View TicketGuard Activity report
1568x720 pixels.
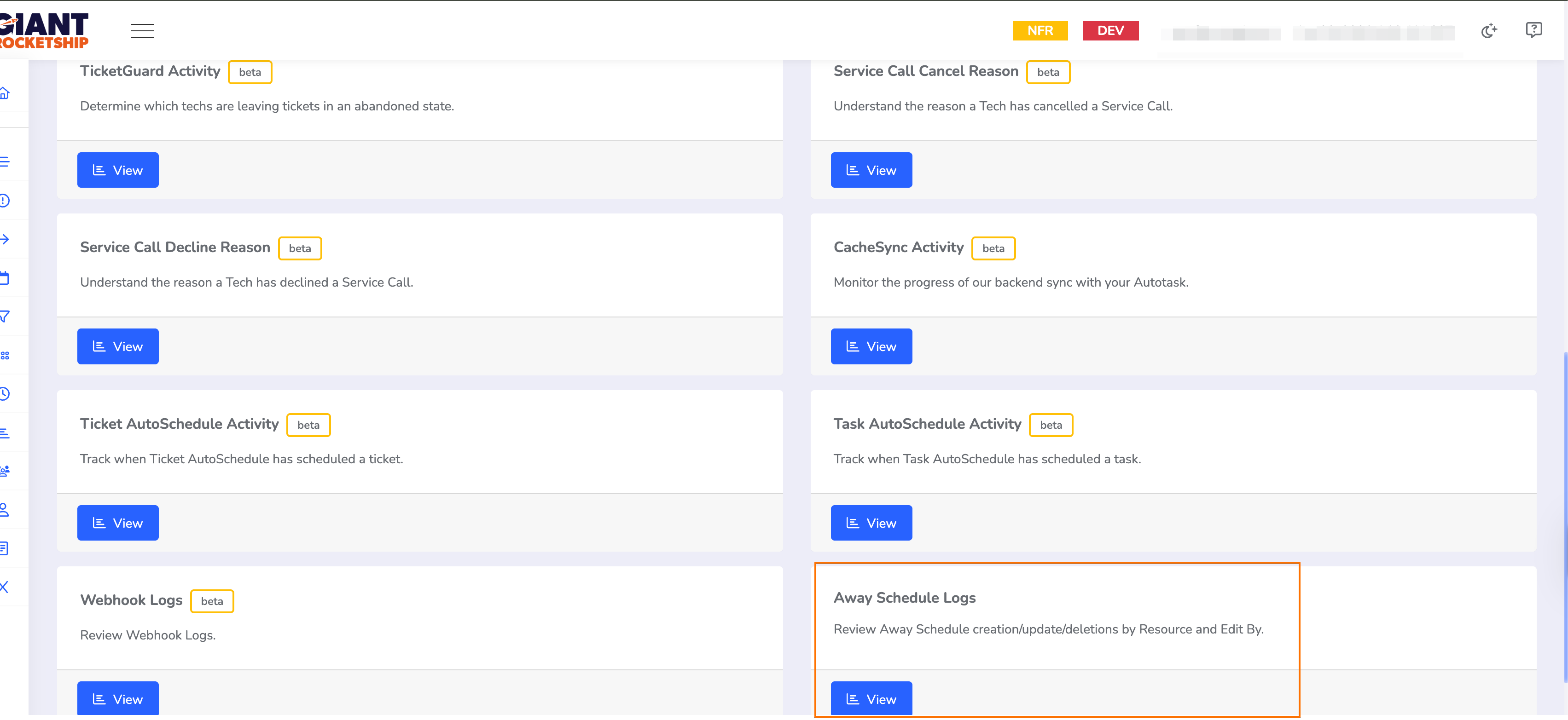[x=117, y=170]
